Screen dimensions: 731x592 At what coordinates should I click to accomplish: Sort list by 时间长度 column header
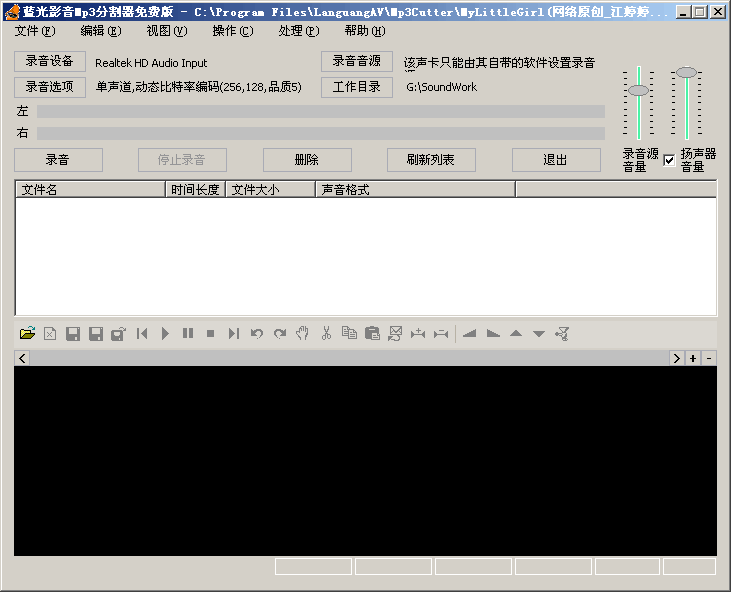click(x=196, y=190)
